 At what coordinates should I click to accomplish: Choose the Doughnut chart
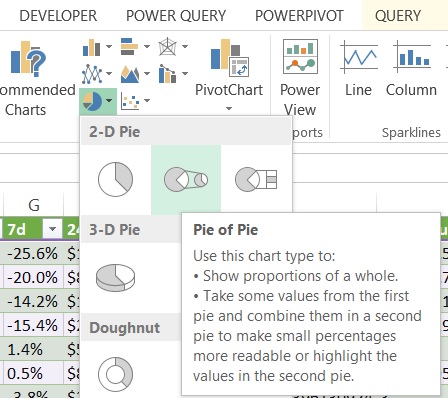116,374
